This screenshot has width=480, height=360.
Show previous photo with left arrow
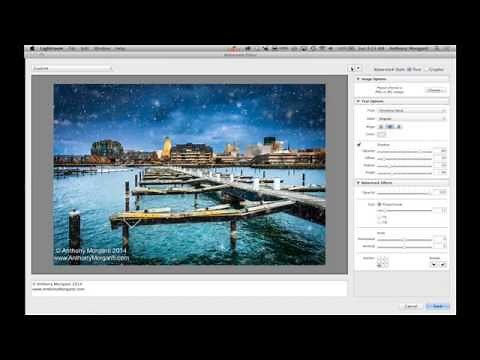[352, 69]
